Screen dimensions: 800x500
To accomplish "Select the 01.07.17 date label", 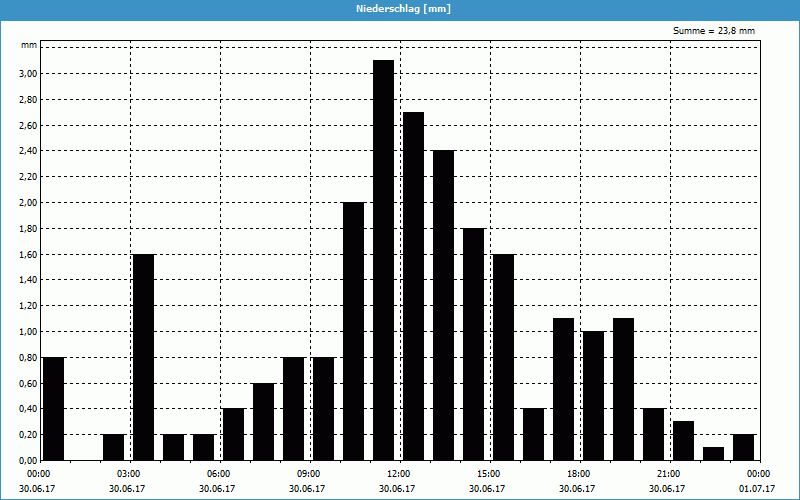I will [x=757, y=489].
